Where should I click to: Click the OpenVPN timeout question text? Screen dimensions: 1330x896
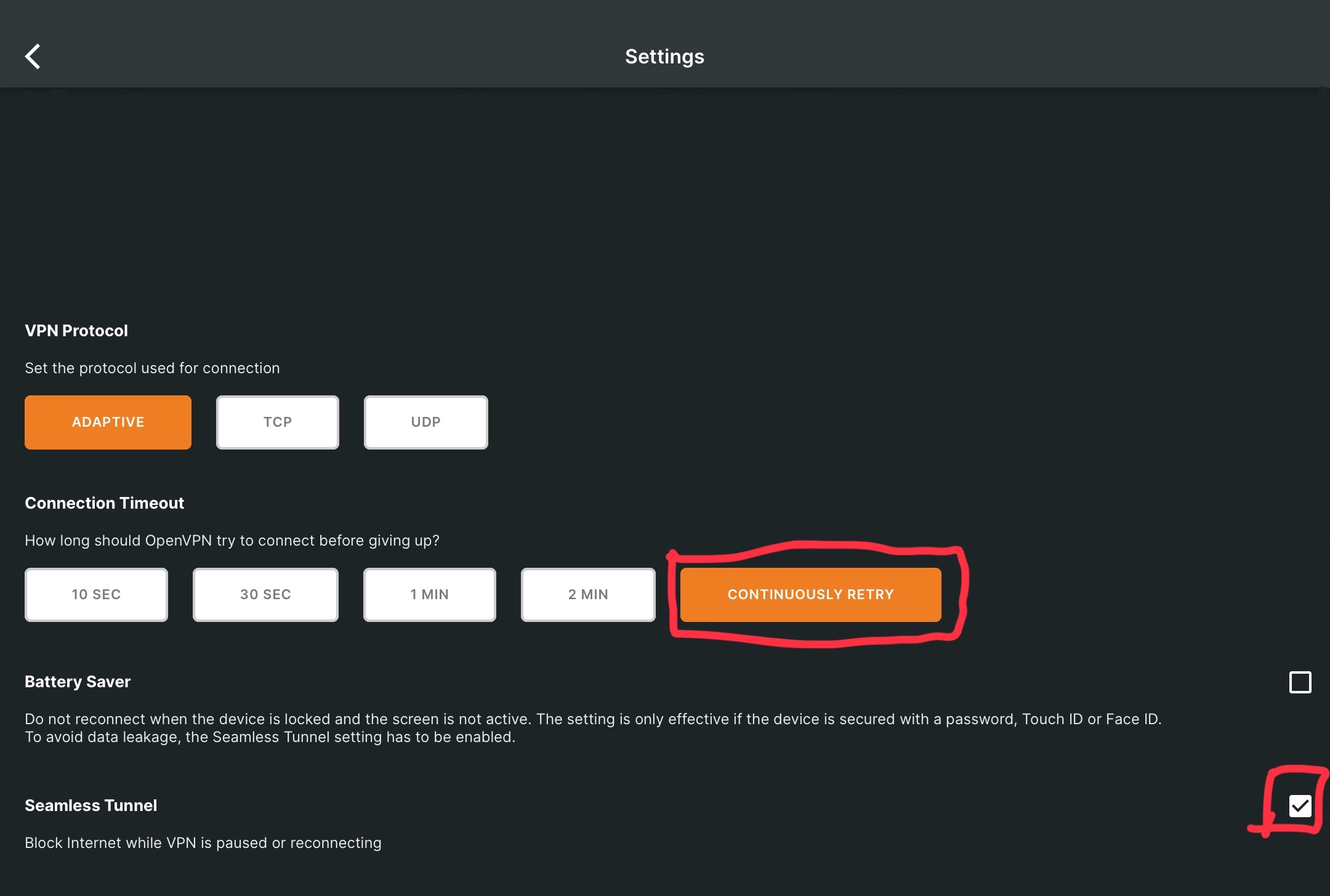(x=232, y=541)
